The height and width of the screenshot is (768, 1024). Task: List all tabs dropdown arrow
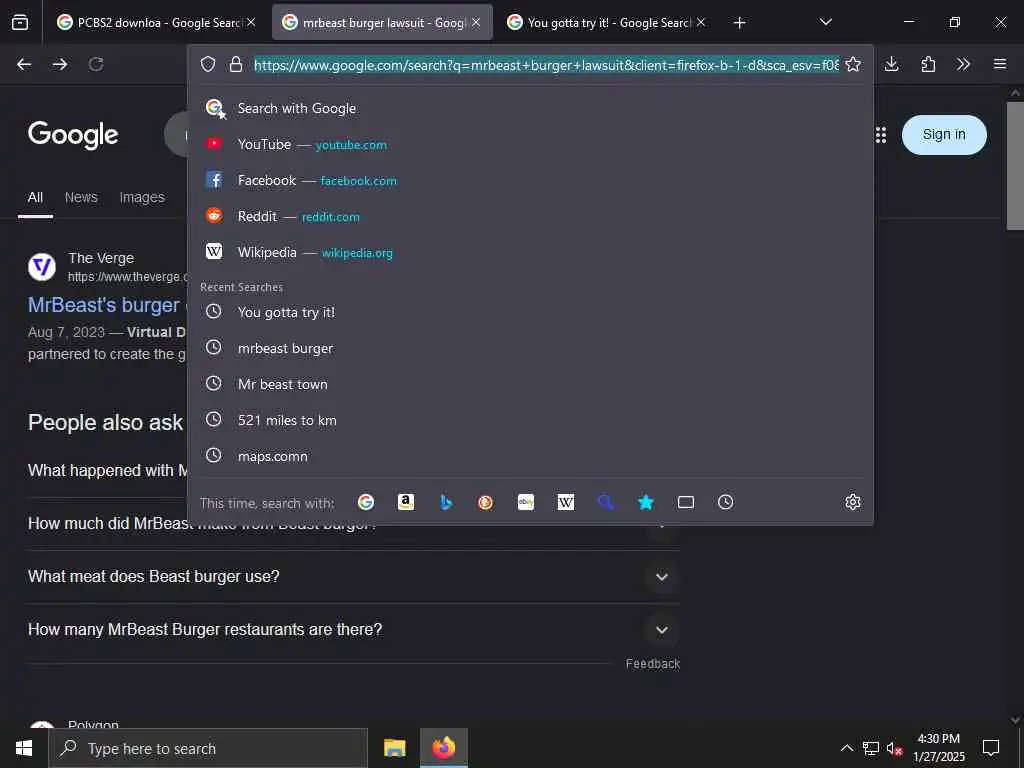click(x=825, y=22)
